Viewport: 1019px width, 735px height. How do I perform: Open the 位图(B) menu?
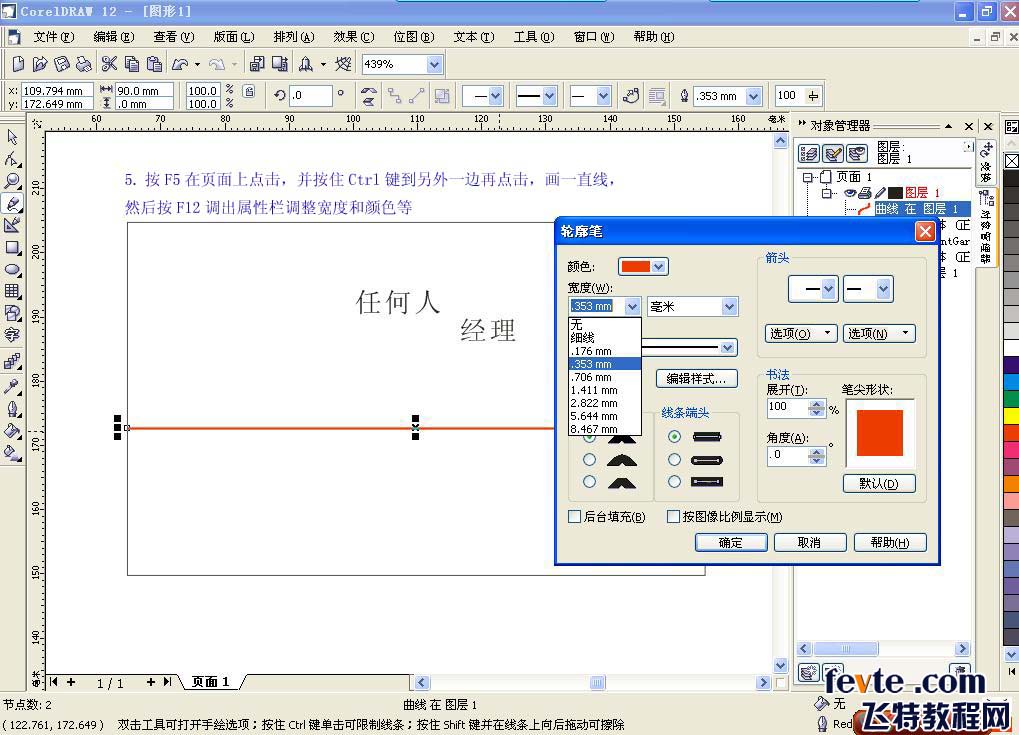click(x=414, y=37)
